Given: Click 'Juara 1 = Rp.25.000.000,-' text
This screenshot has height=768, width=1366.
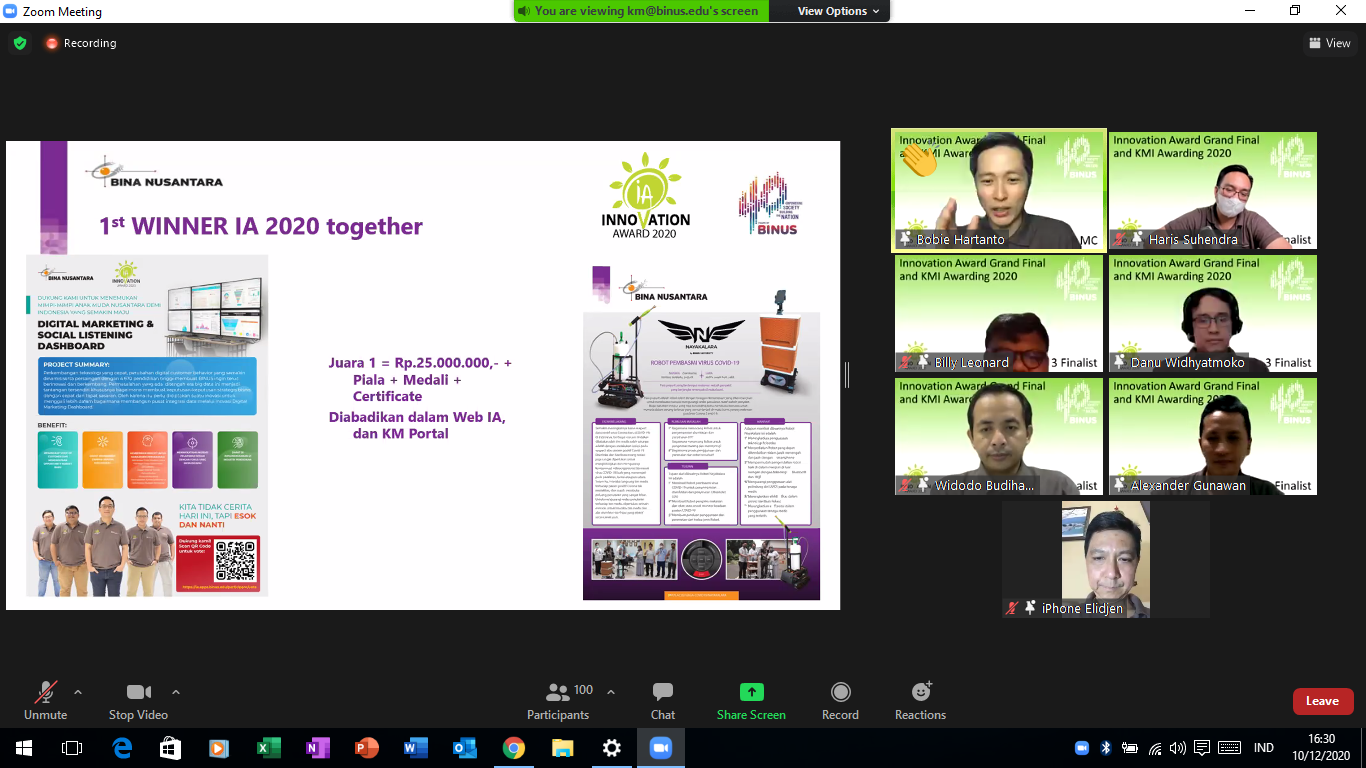Looking at the screenshot, I should (x=420, y=363).
